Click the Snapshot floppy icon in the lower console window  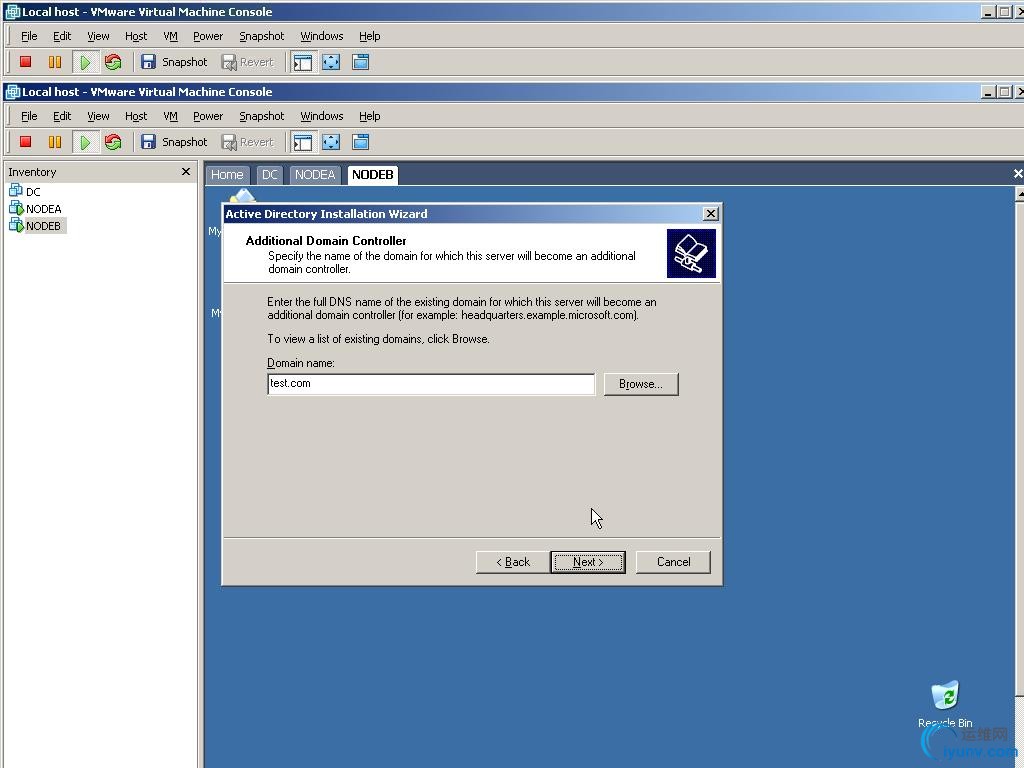pyautogui.click(x=149, y=142)
